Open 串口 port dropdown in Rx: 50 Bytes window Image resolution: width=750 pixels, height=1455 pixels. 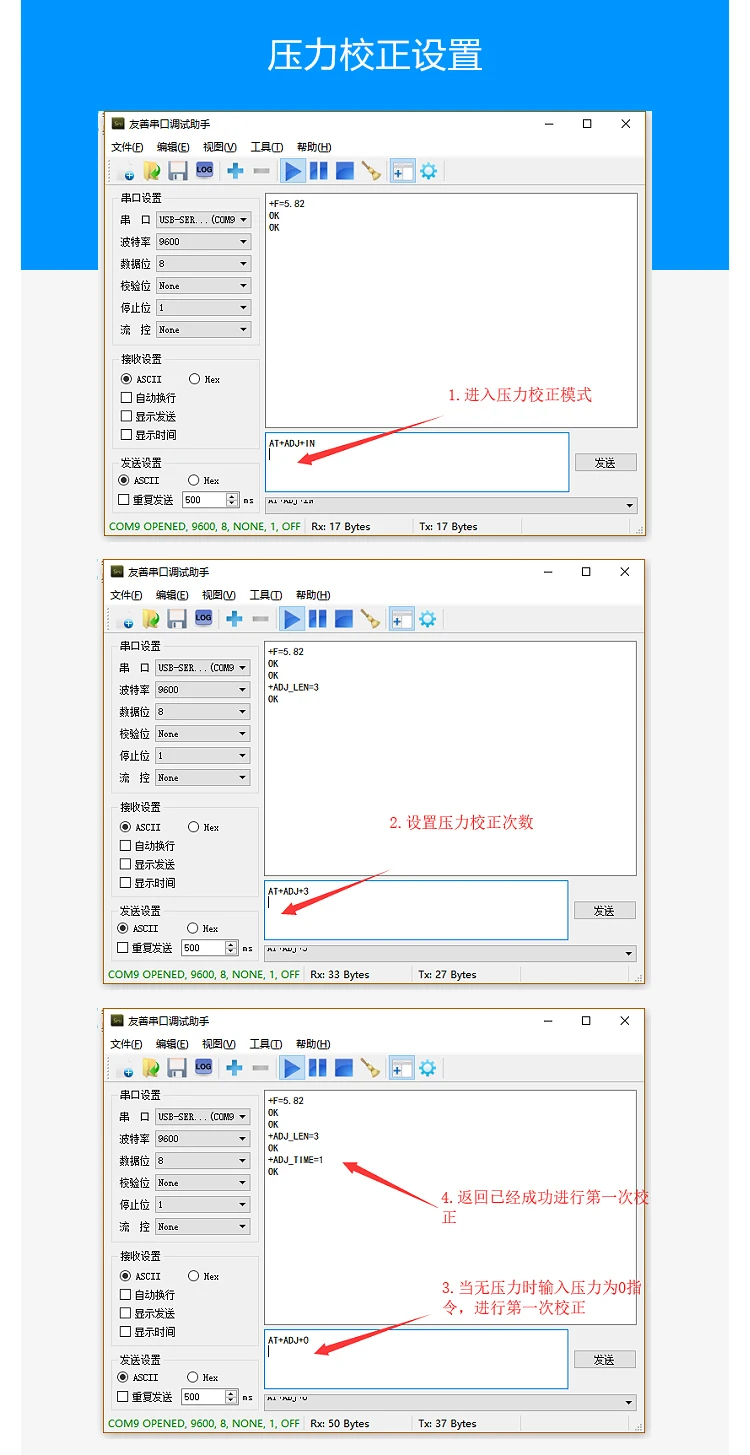pyautogui.click(x=203, y=1117)
